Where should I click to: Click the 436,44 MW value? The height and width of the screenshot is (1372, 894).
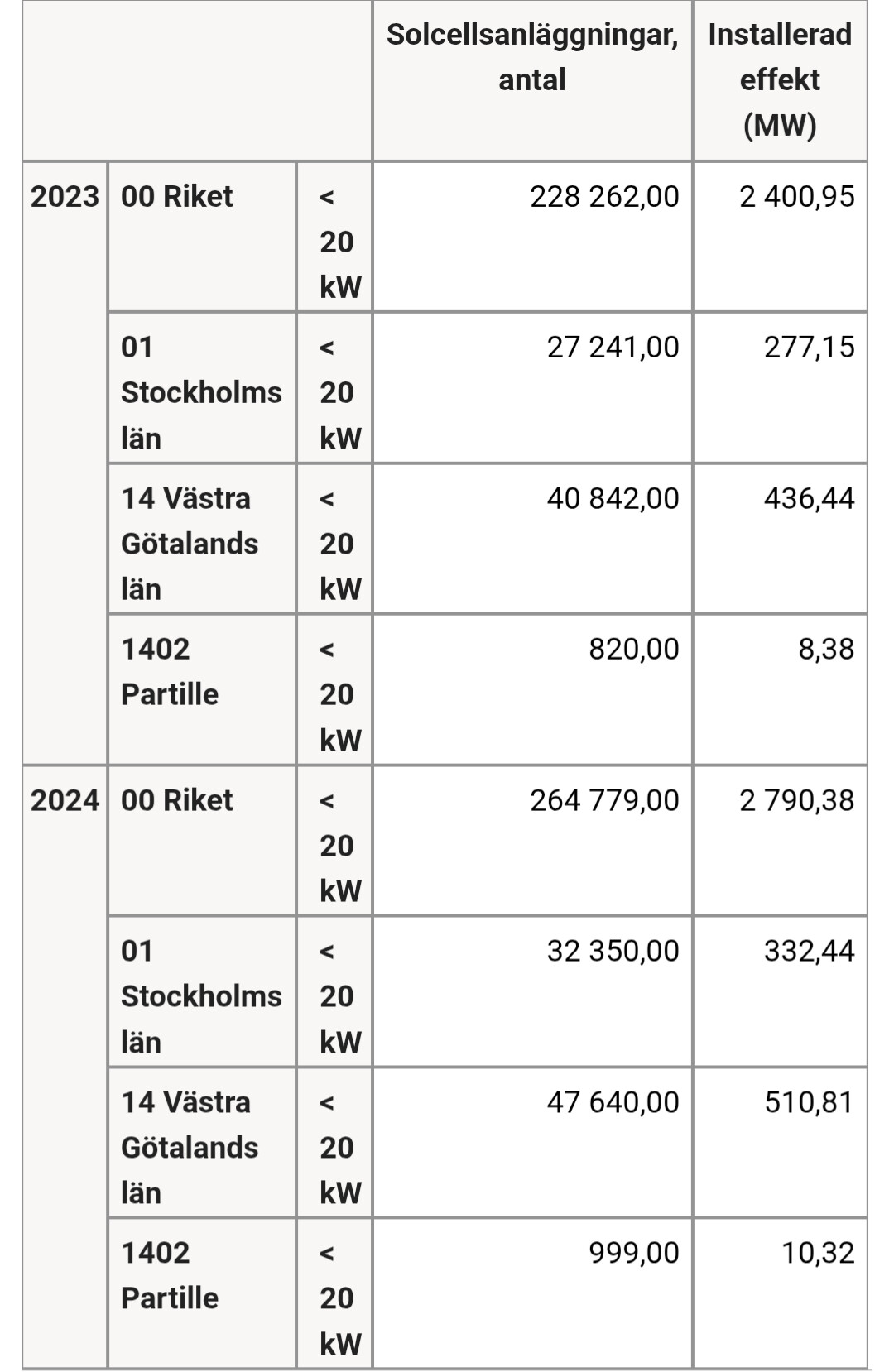coord(809,498)
